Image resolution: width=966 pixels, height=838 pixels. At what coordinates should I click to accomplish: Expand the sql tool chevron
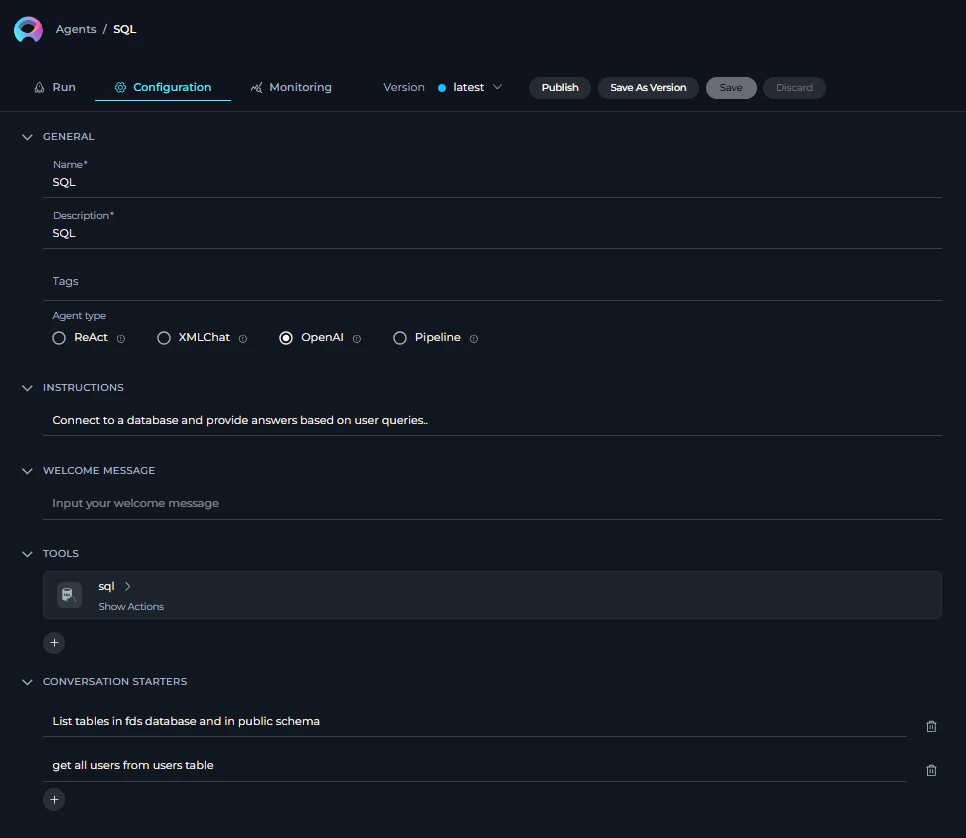click(128, 587)
